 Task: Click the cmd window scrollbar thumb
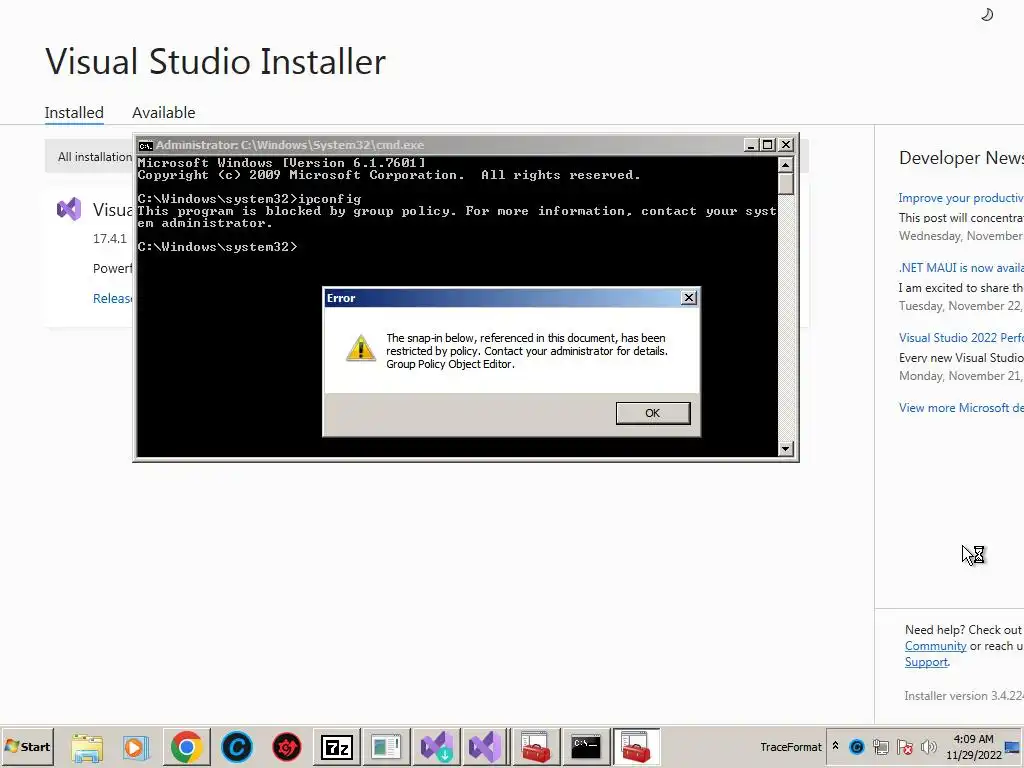tap(786, 184)
